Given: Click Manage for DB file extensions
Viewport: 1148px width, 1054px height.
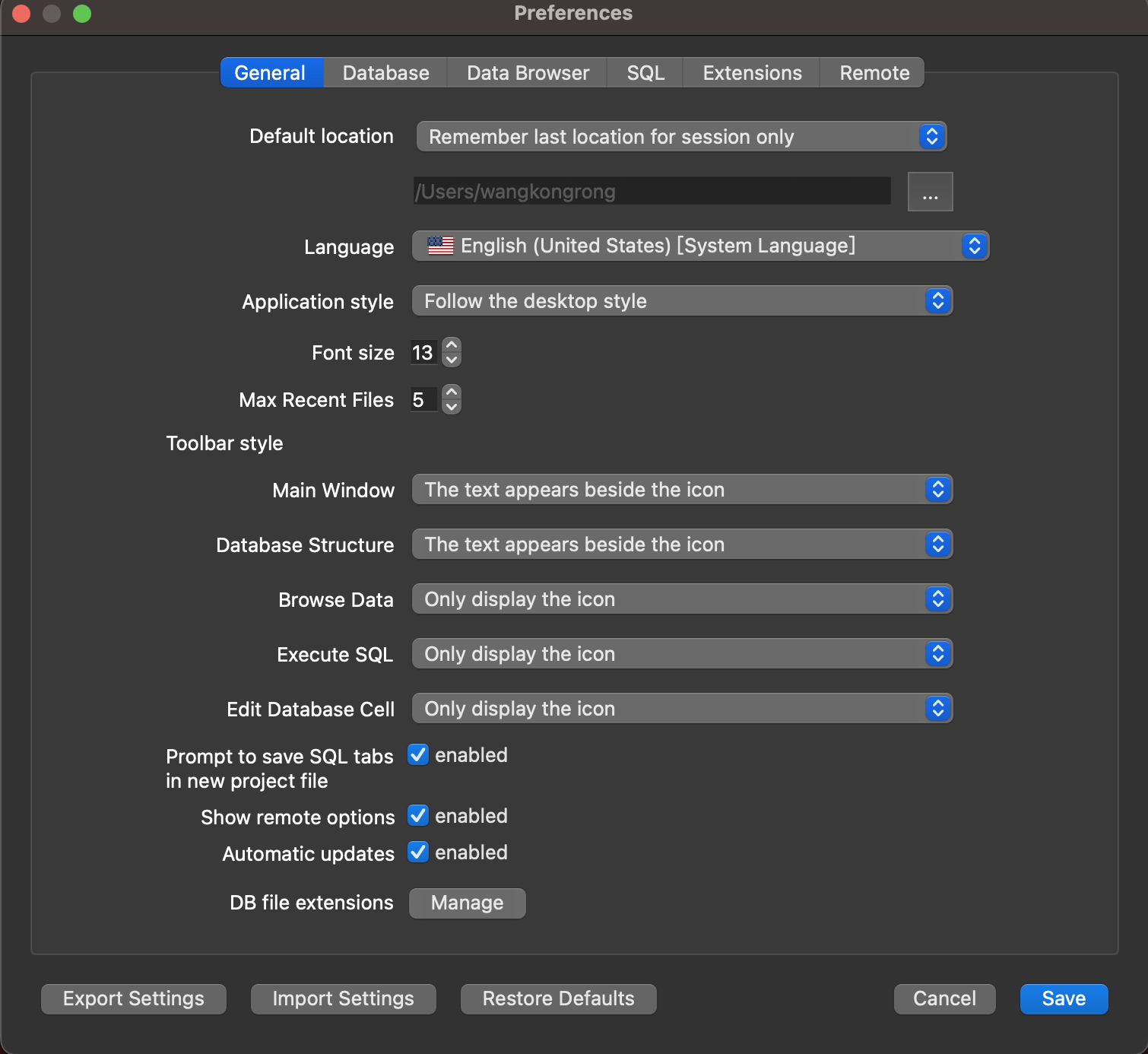Looking at the screenshot, I should pyautogui.click(x=467, y=903).
